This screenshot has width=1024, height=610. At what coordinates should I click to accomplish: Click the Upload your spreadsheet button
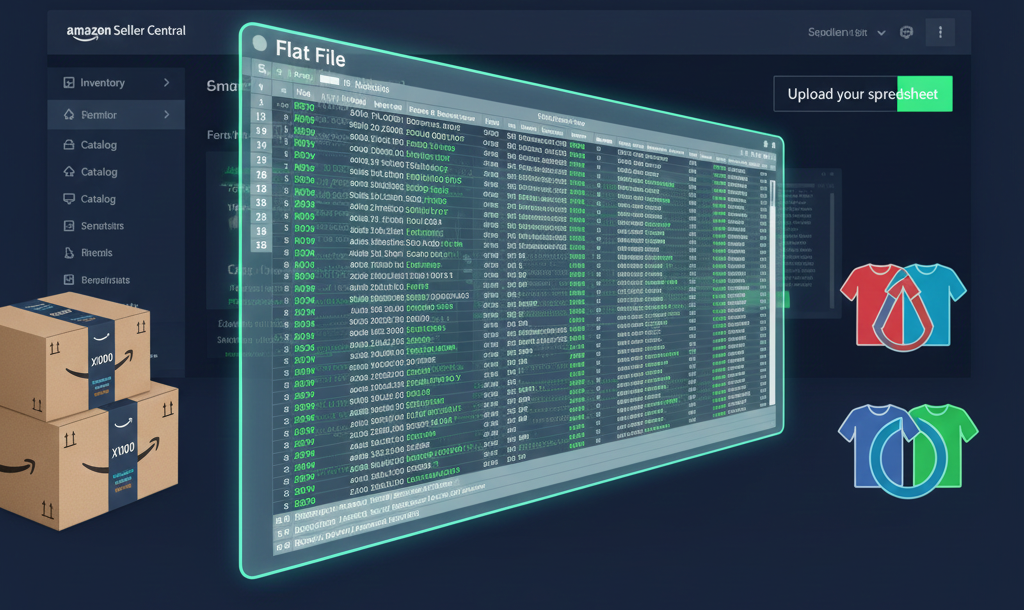pos(862,94)
